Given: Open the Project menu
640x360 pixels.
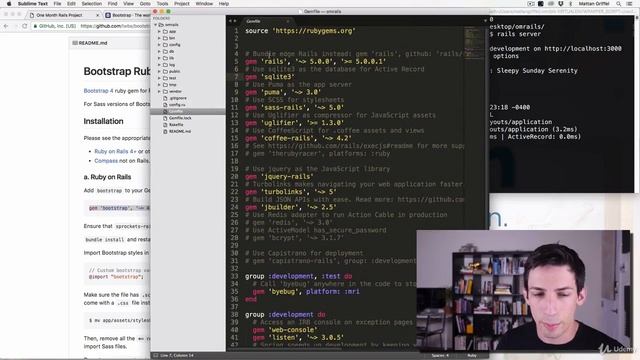Looking at the screenshot, I should point(182,4).
